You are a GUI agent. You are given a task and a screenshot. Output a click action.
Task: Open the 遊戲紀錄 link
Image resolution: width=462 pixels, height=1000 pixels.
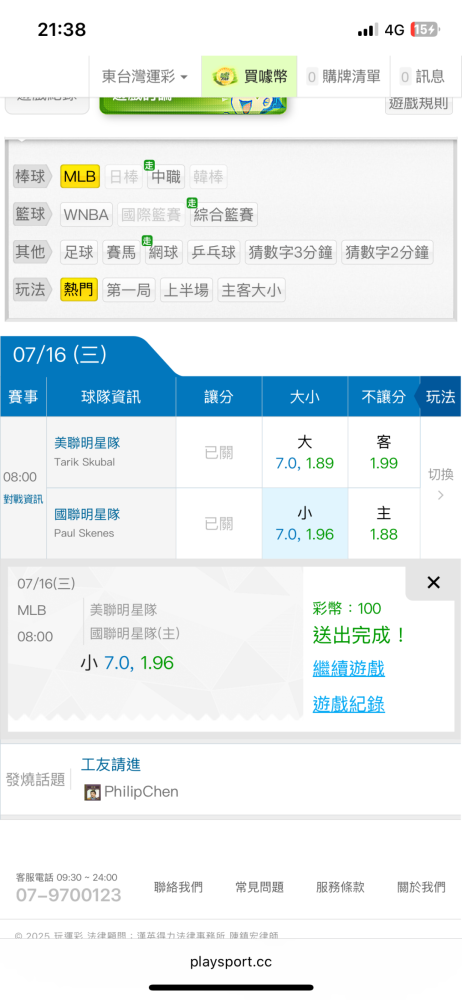[x=348, y=705]
